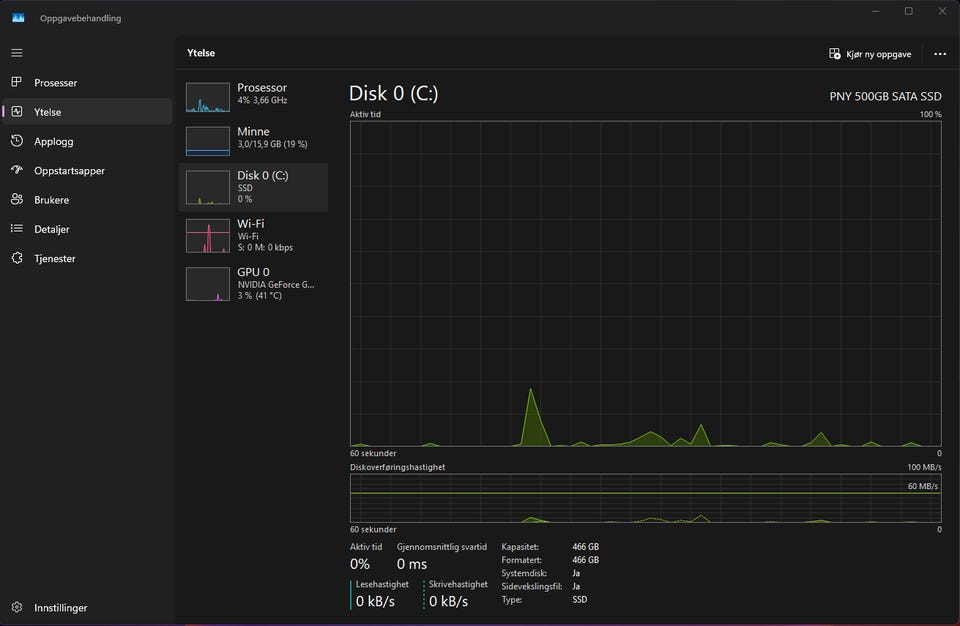Select the Detaljer list icon
The image size is (960, 626).
17,229
